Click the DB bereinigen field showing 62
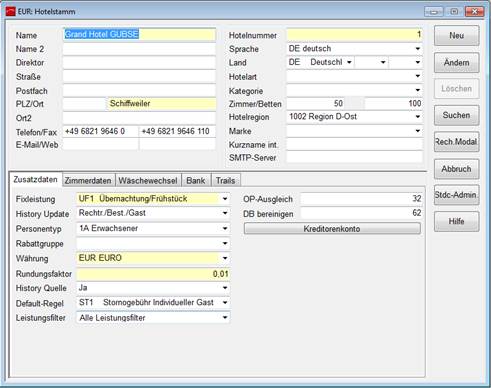The height and width of the screenshot is (388, 491). 361,213
